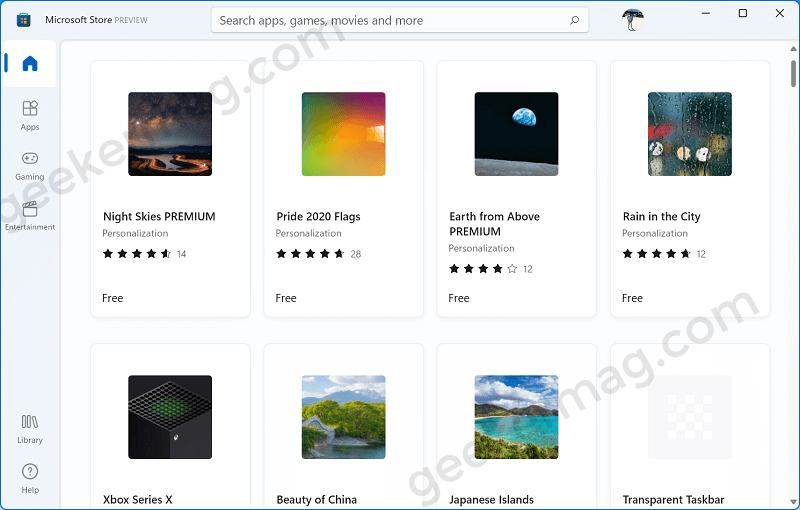Click the Japanese Islands title
Image resolution: width=800 pixels, height=510 pixels.
pyautogui.click(x=491, y=500)
